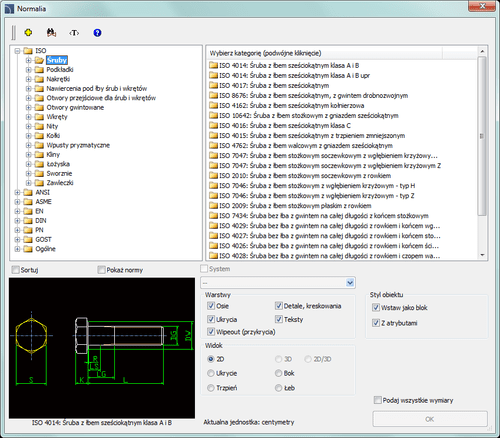Uncheck the Teksty checkbox
This screenshot has height=438, width=500.
(279, 319)
